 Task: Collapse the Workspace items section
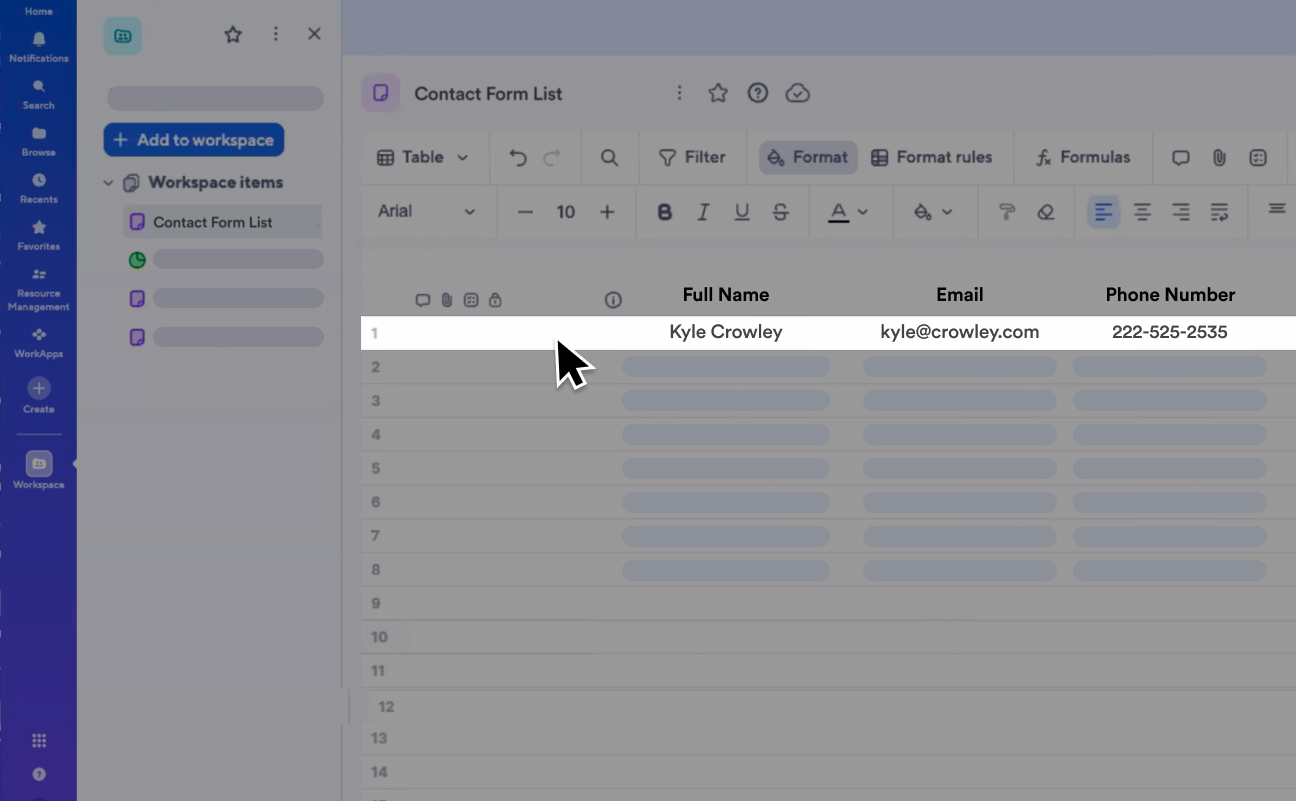(x=108, y=182)
